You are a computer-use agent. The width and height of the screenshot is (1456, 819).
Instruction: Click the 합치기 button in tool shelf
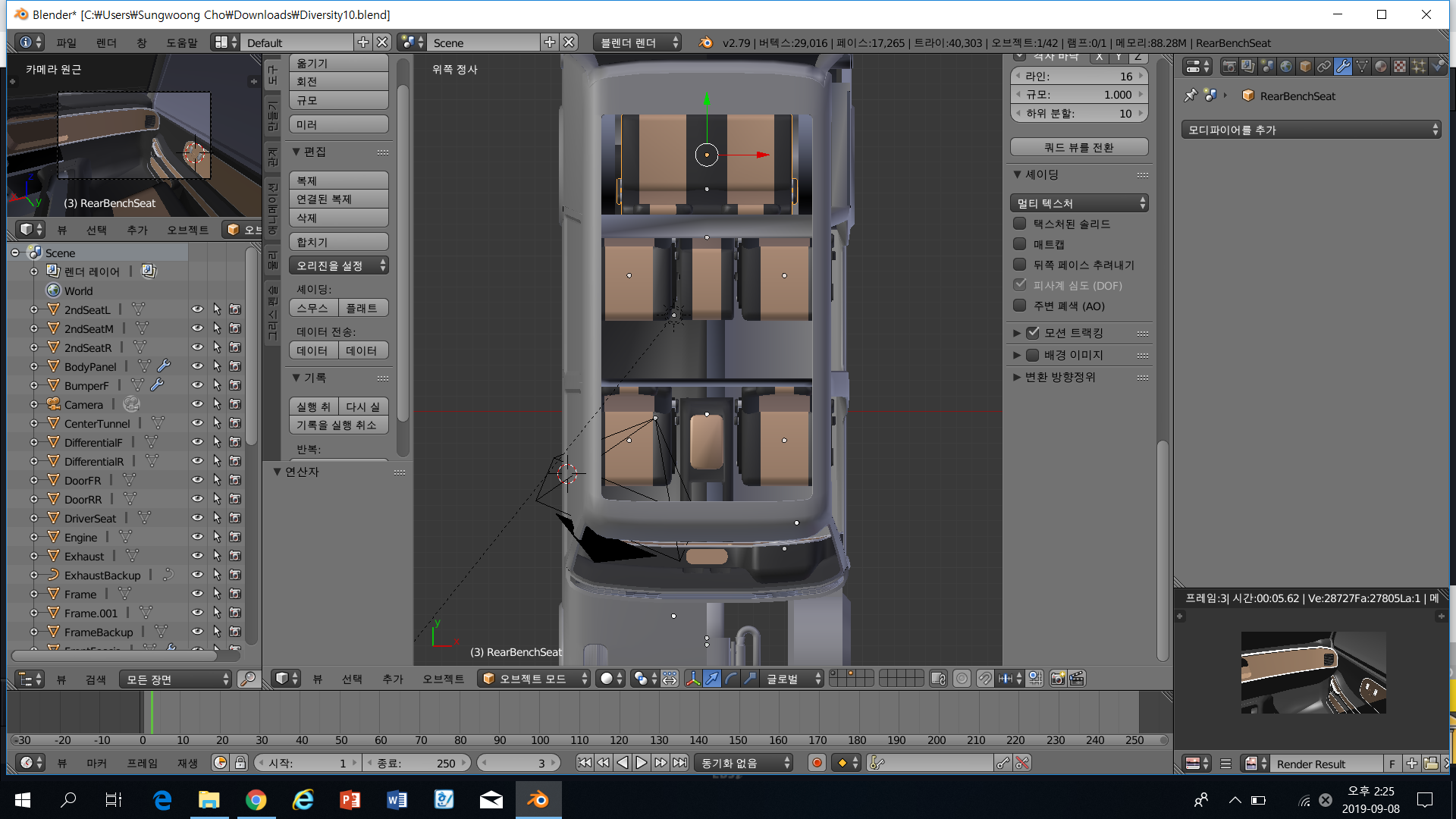[338, 242]
